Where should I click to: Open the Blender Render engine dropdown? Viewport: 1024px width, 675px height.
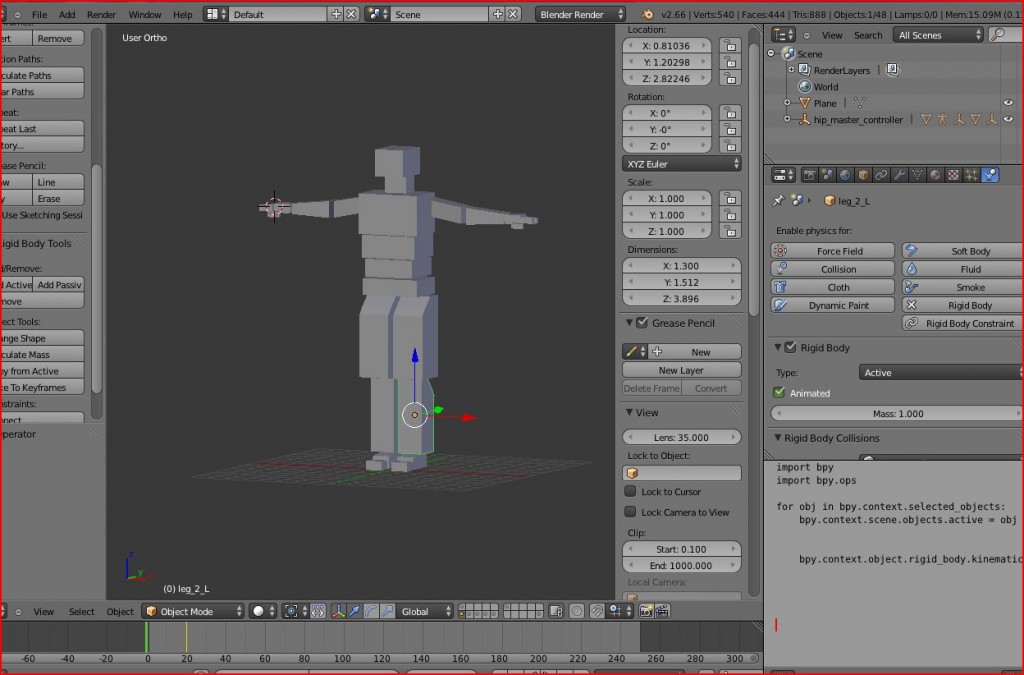(580, 14)
